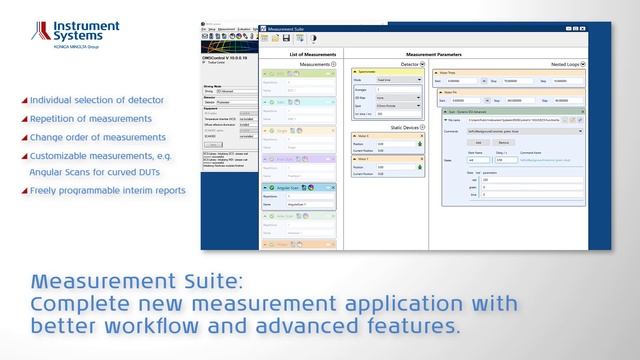Click the document icon on the first green measurement card
This screenshot has height=360, width=640.
pos(289,74)
